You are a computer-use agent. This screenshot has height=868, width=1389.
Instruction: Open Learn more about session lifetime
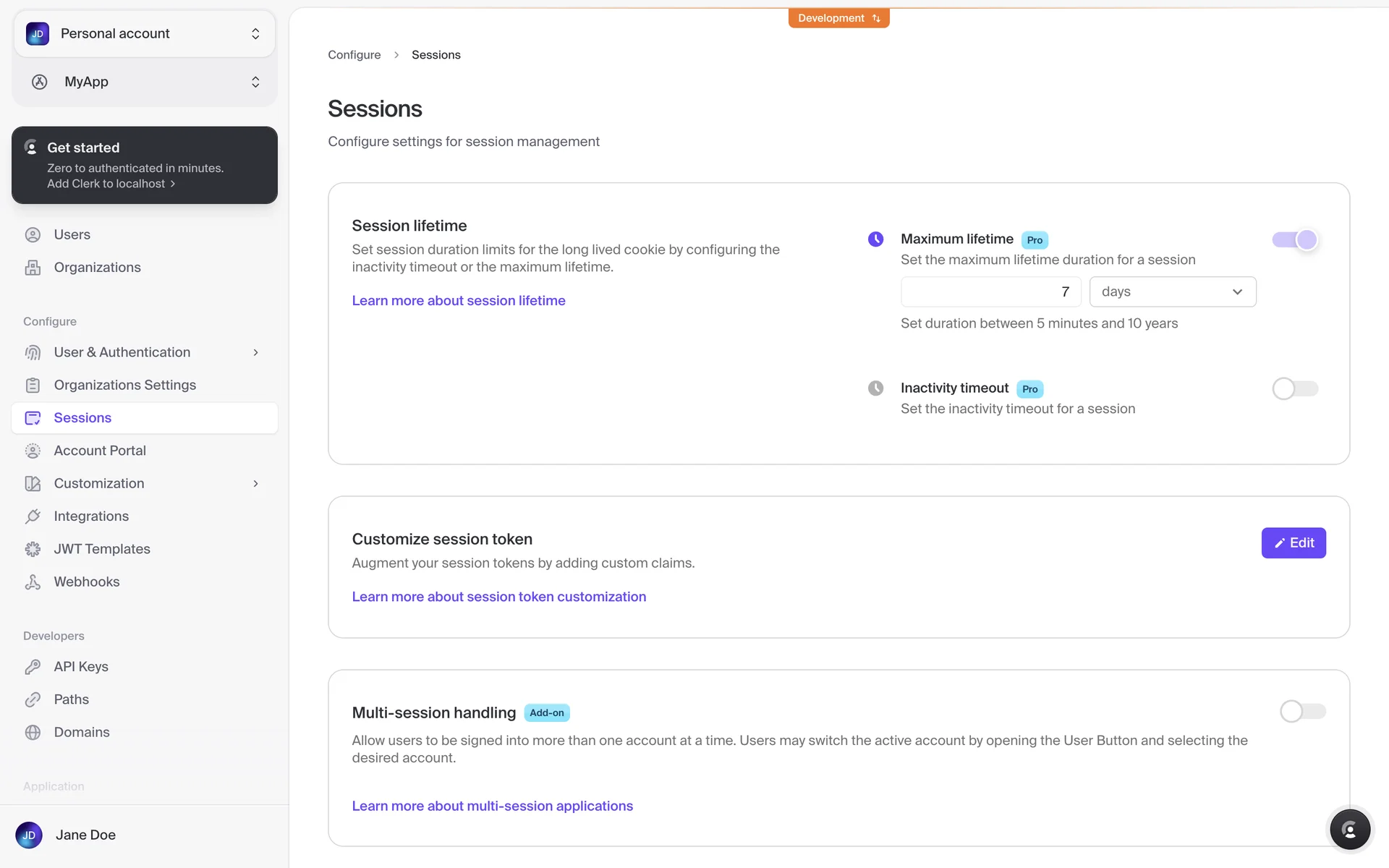(x=458, y=301)
